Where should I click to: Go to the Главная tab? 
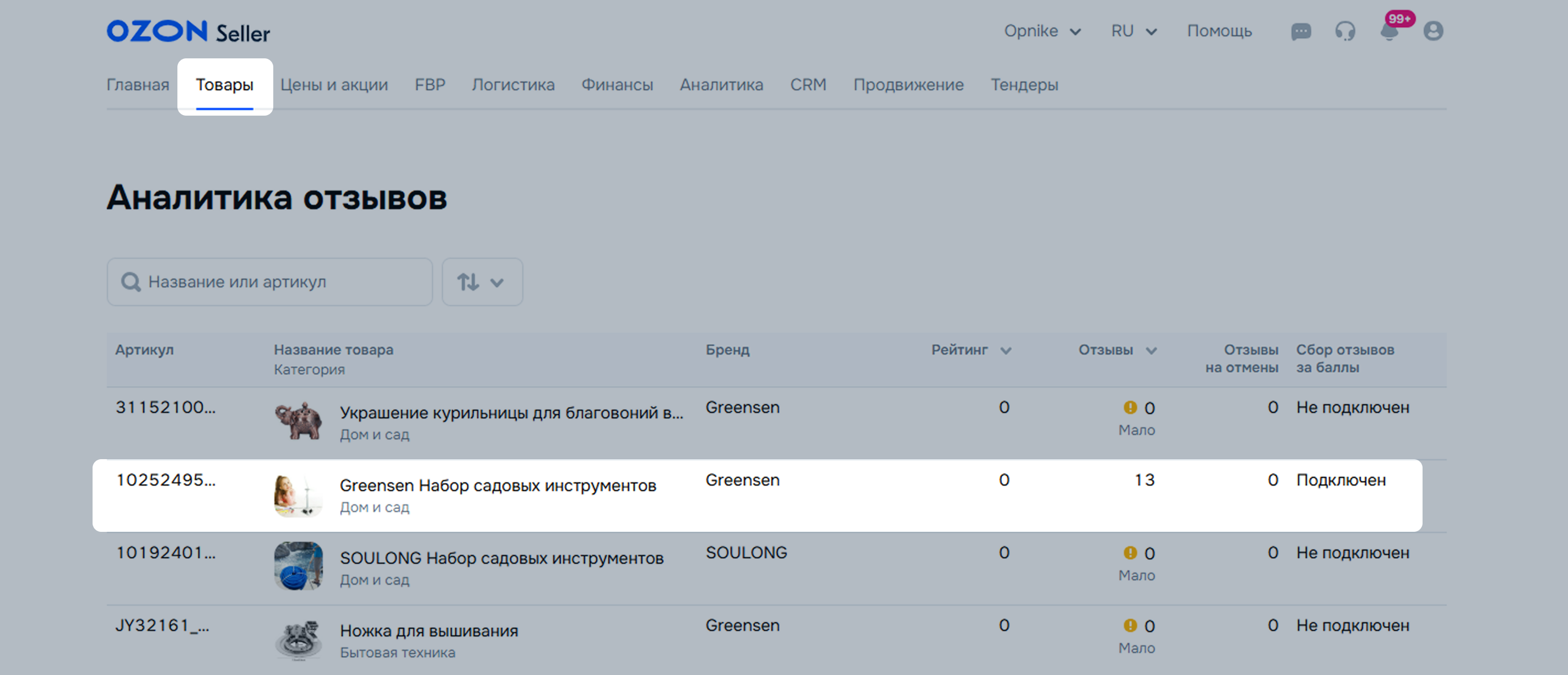(138, 85)
